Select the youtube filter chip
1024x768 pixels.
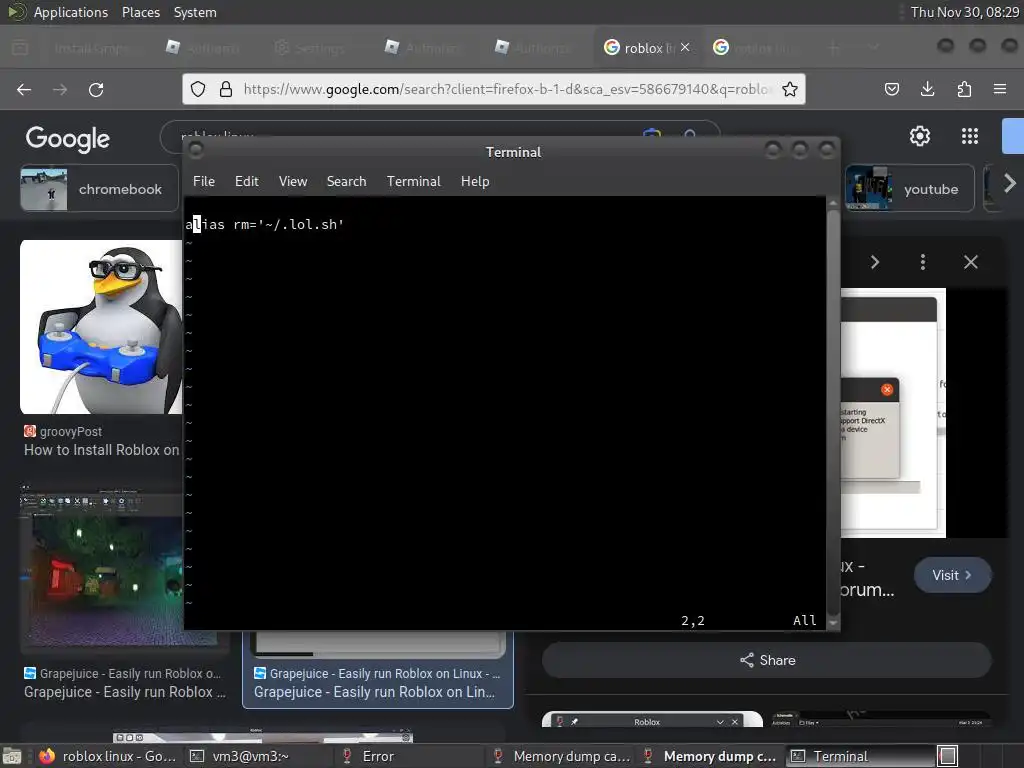[x=910, y=189]
